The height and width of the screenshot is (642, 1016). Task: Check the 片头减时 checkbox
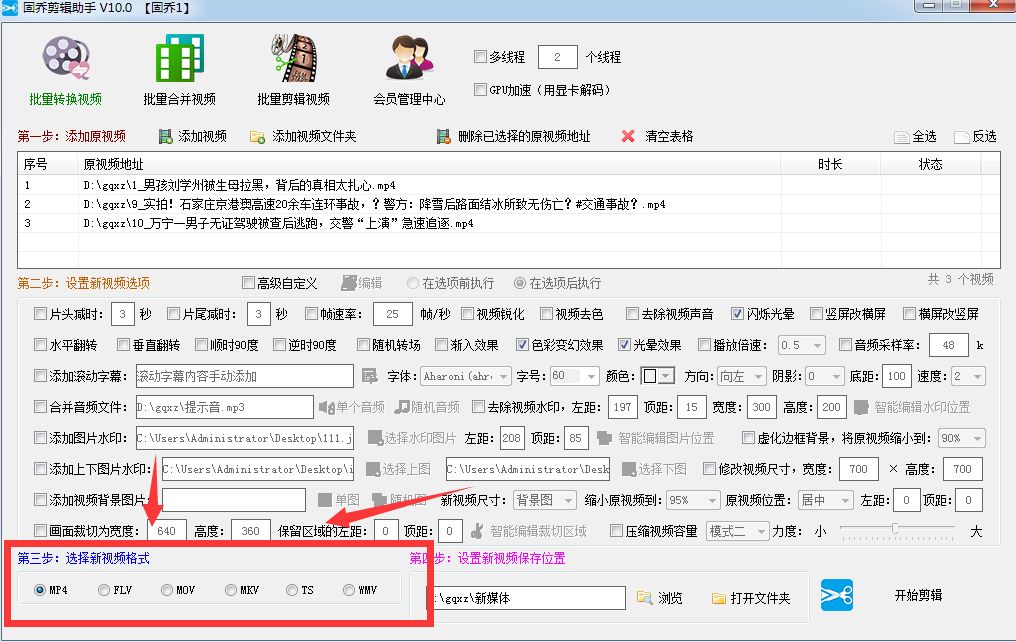tap(40, 314)
